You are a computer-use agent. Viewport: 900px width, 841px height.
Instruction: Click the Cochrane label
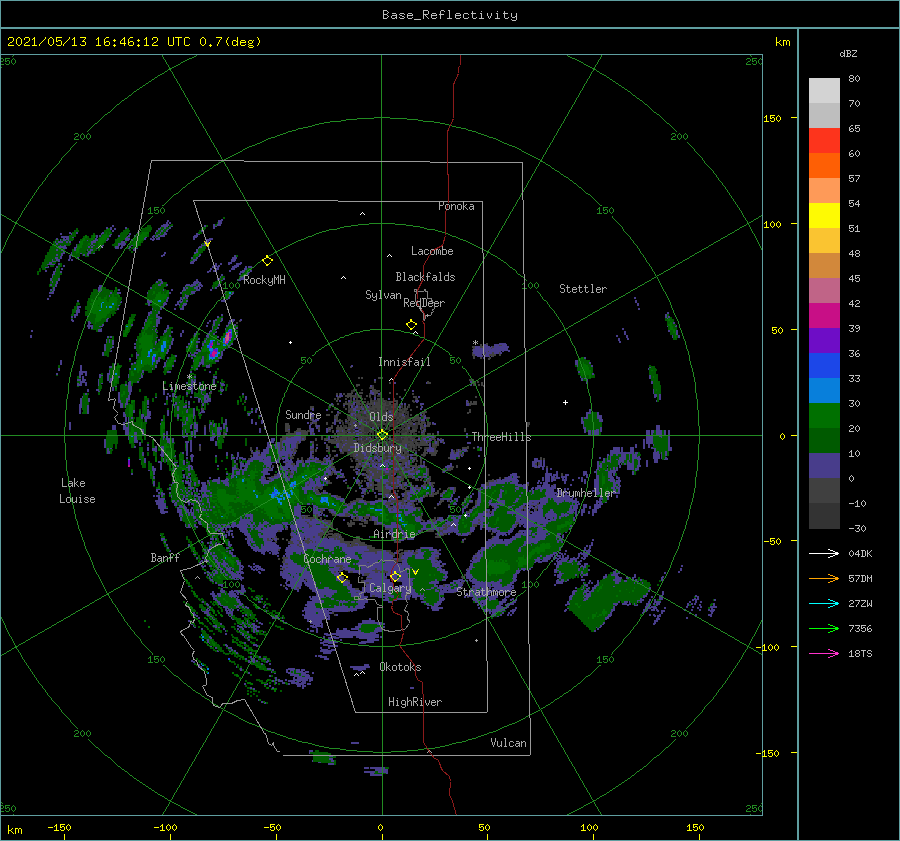click(327, 559)
